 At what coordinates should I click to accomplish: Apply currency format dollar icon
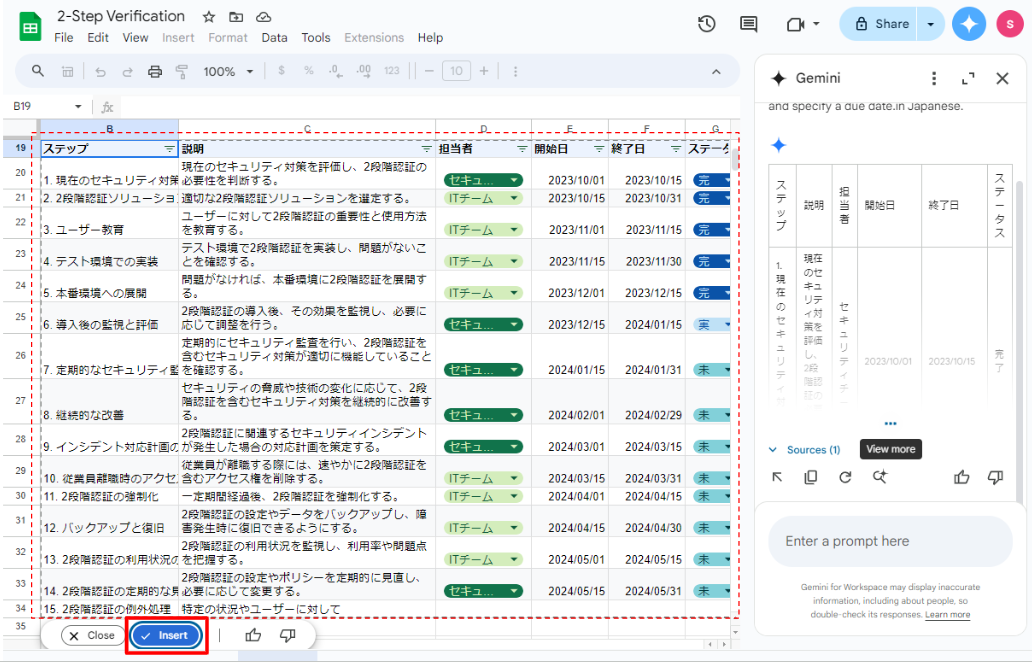click(282, 71)
